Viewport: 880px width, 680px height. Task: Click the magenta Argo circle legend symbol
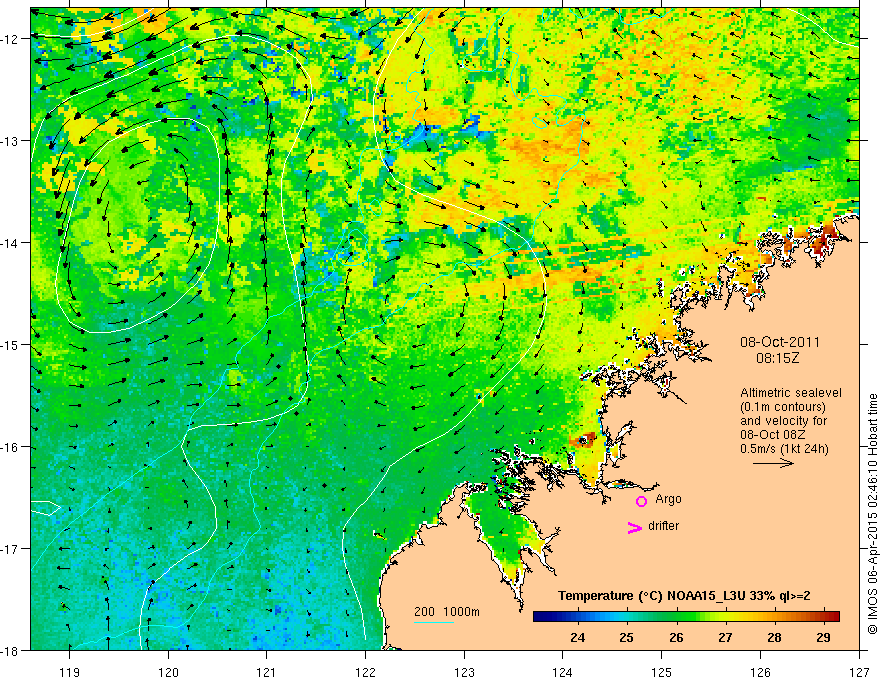(641, 501)
